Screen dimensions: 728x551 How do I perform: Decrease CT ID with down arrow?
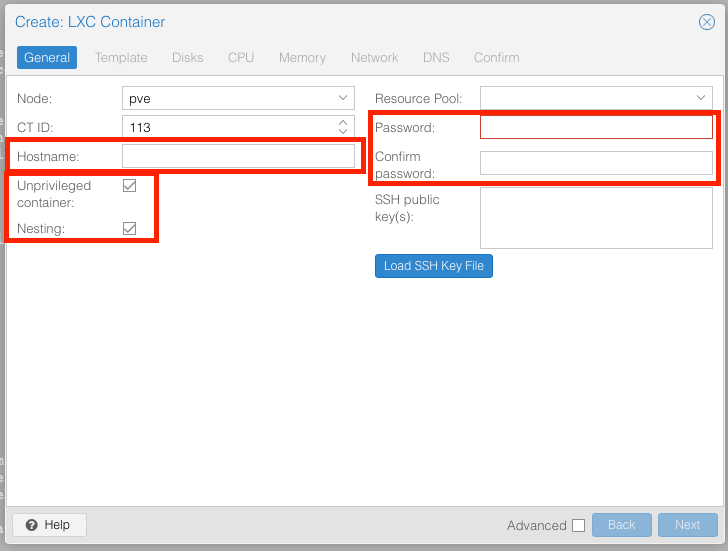(x=343, y=132)
